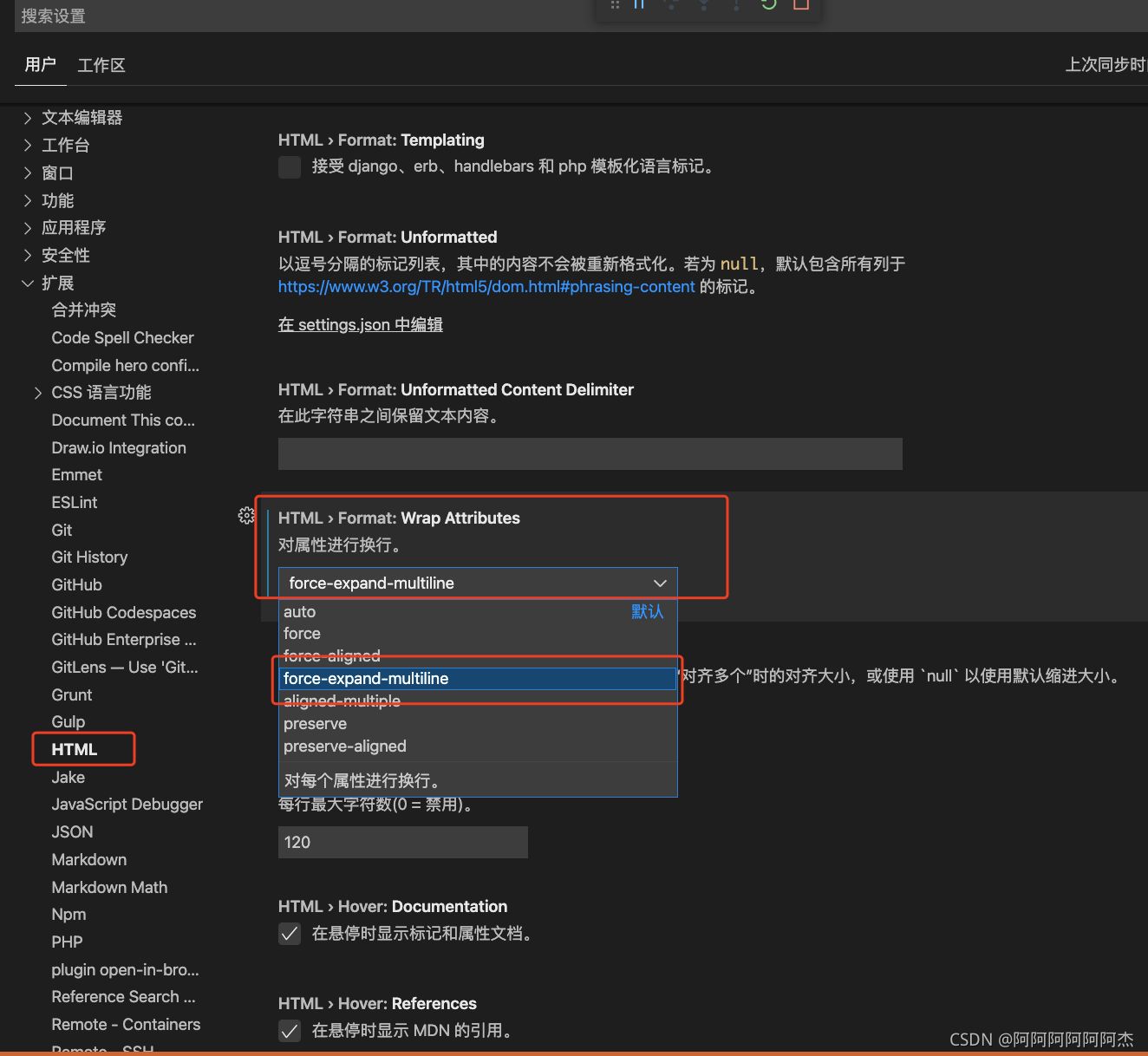This screenshot has width=1148, height=1056.
Task: Open 合并冲突 extension settings
Action: tap(84, 310)
